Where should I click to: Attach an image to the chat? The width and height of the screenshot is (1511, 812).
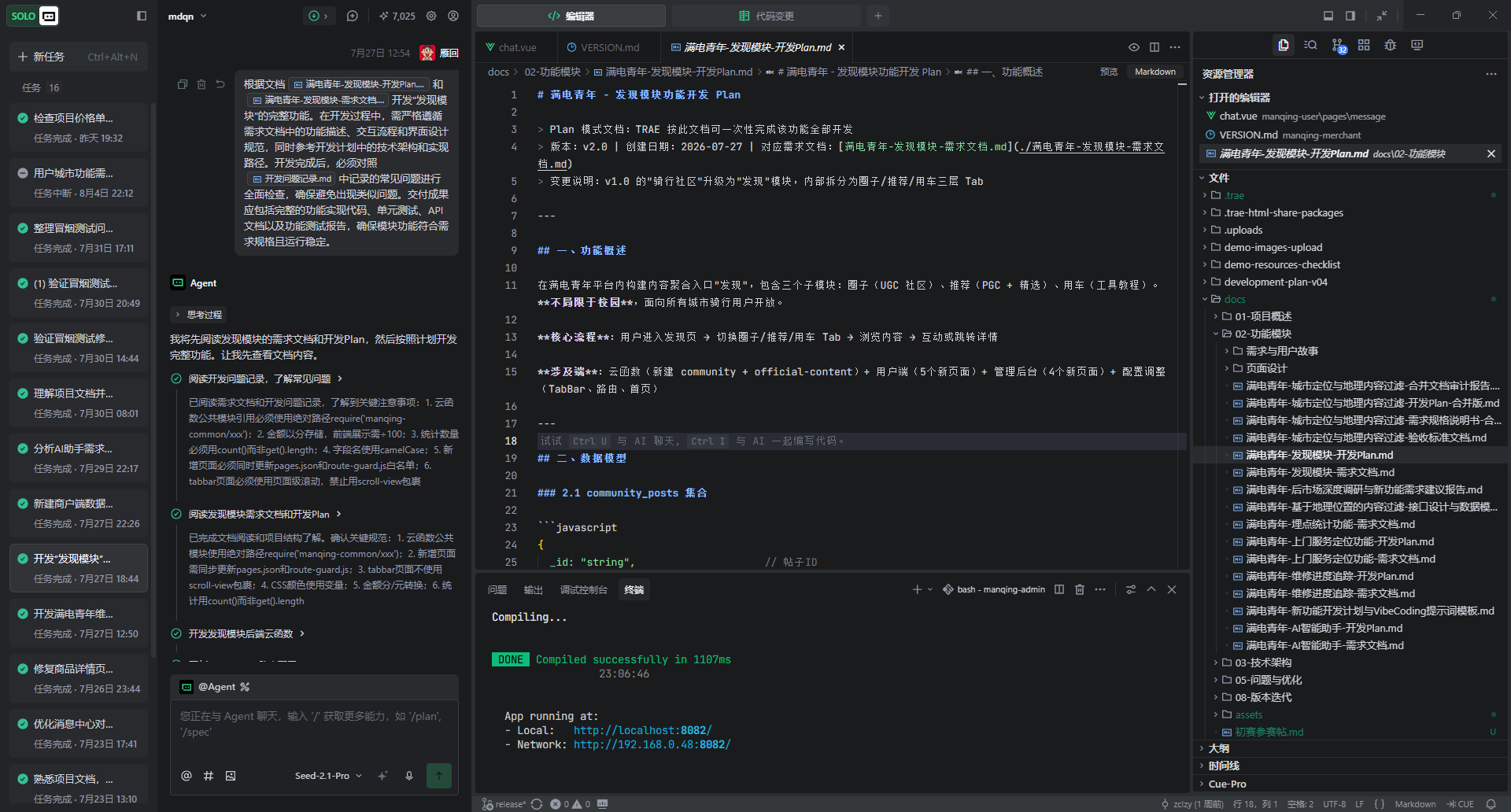[x=231, y=776]
